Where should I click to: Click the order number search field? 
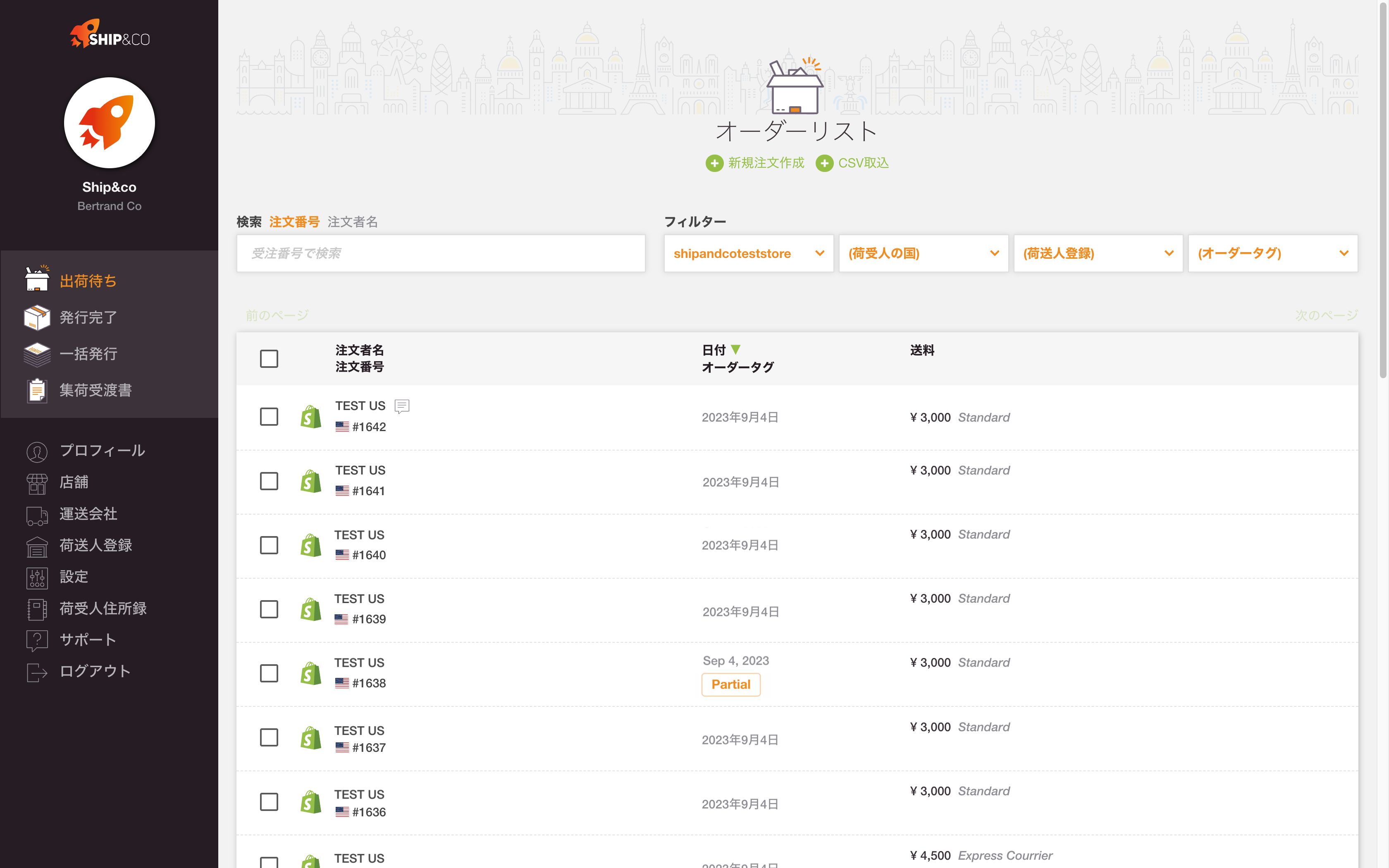[440, 253]
